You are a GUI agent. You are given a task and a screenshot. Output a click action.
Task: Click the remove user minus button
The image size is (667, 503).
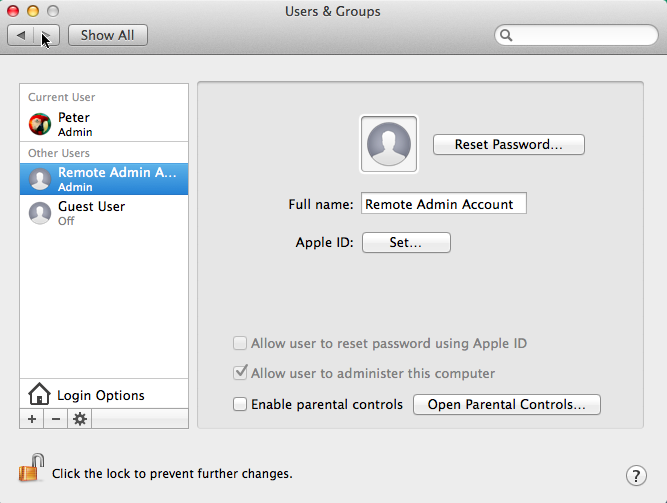pyautogui.click(x=56, y=419)
